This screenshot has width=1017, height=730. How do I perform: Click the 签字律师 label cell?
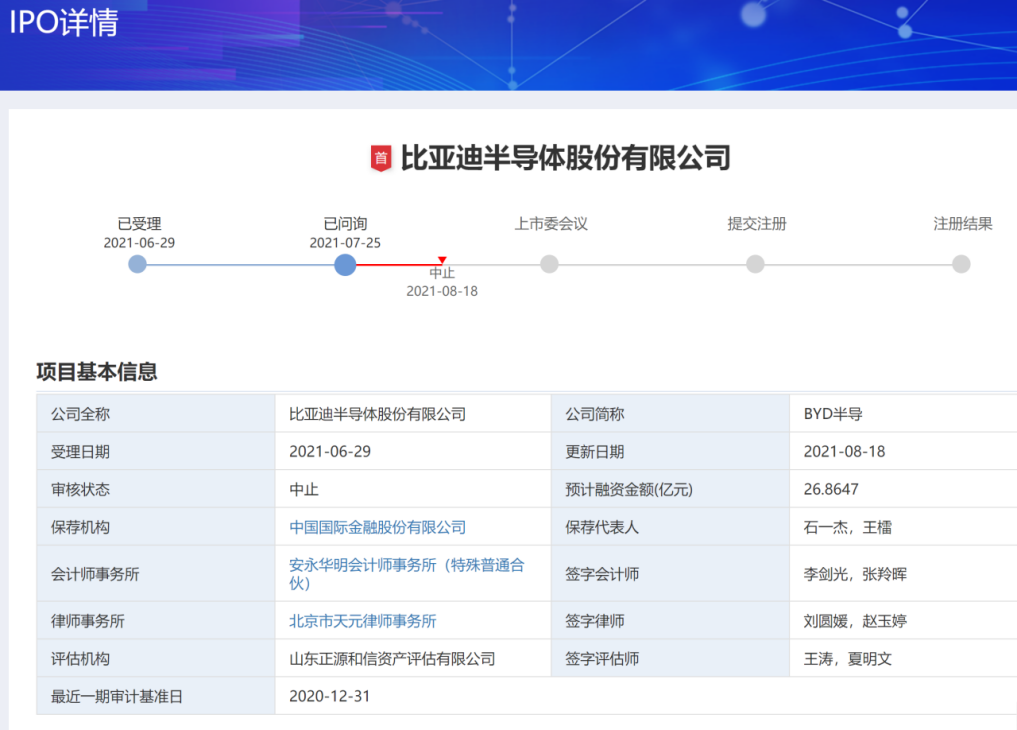[670, 620]
